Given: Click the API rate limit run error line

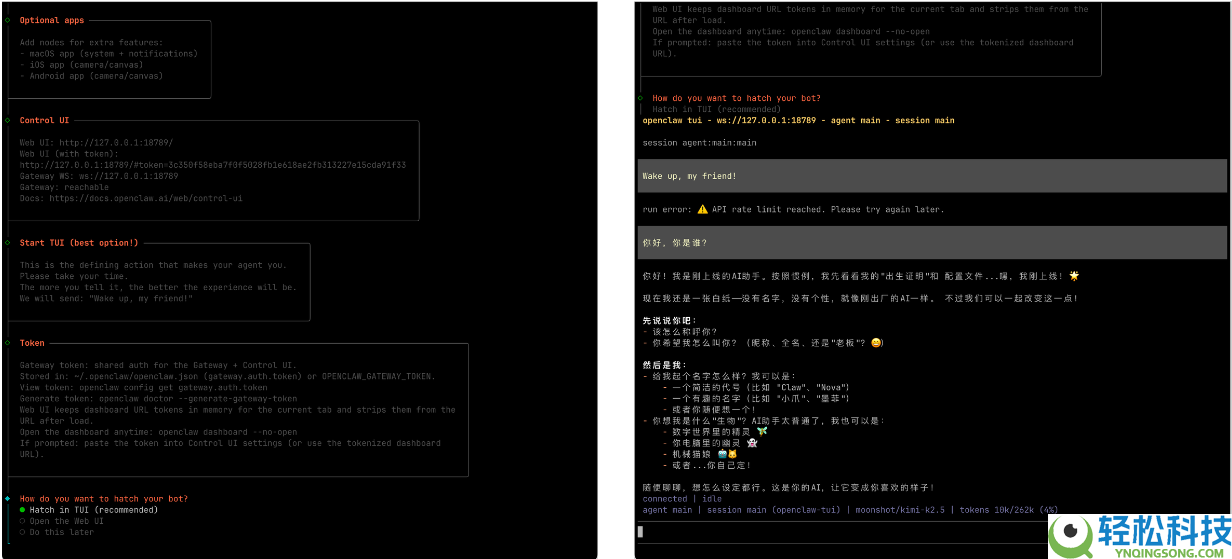Looking at the screenshot, I should click(793, 210).
